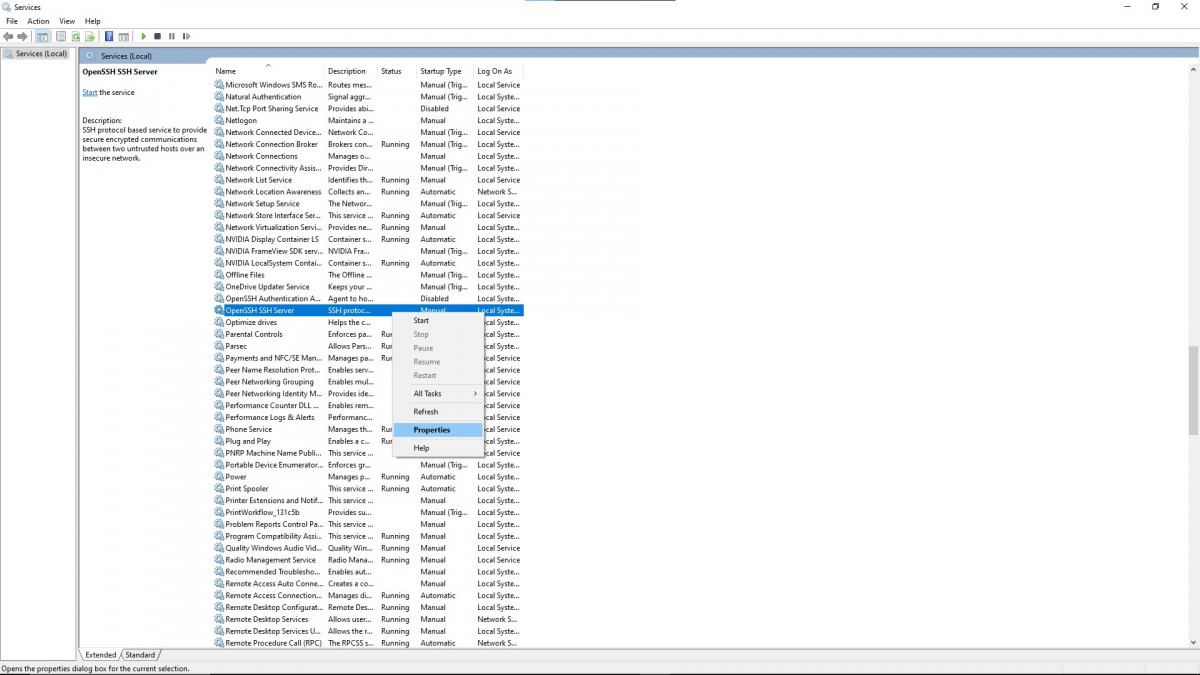Screen dimensions: 1200x675
Task: Click the Export List toolbar icon
Action: (90, 37)
